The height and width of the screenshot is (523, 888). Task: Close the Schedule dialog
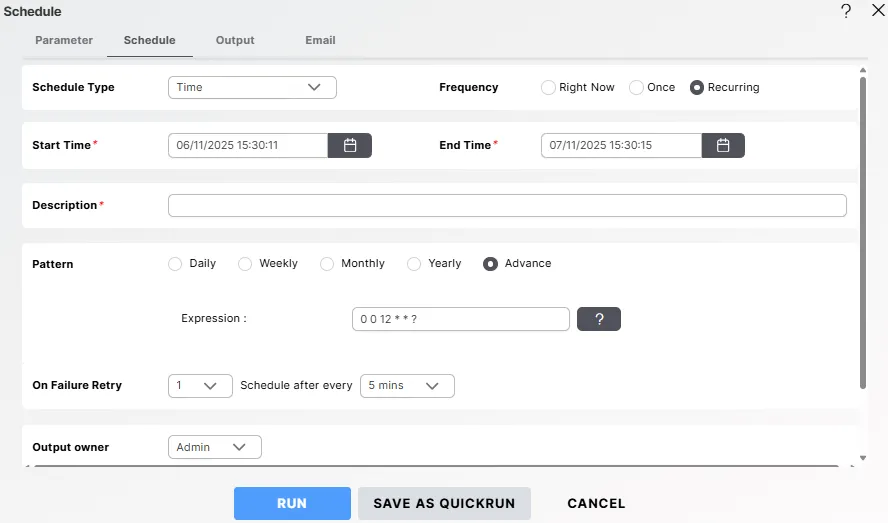pyautogui.click(x=877, y=11)
